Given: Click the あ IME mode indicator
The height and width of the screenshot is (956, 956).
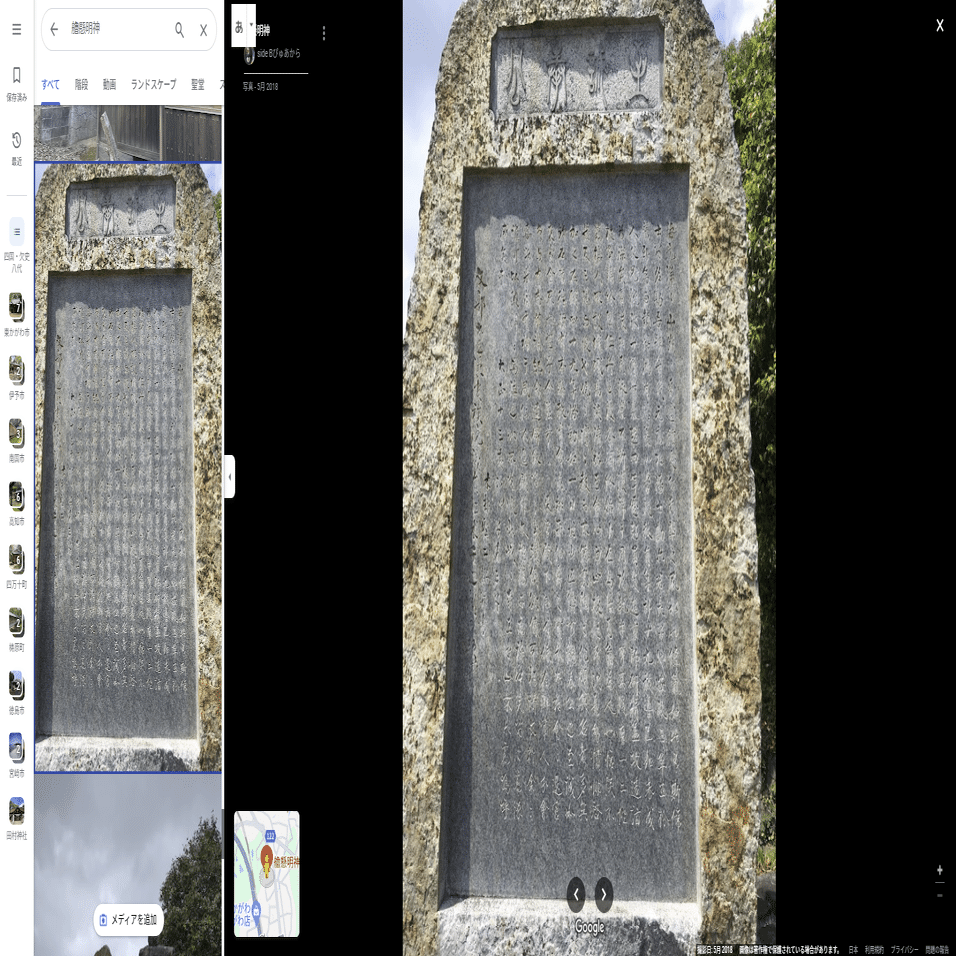Looking at the screenshot, I should [x=239, y=26].
